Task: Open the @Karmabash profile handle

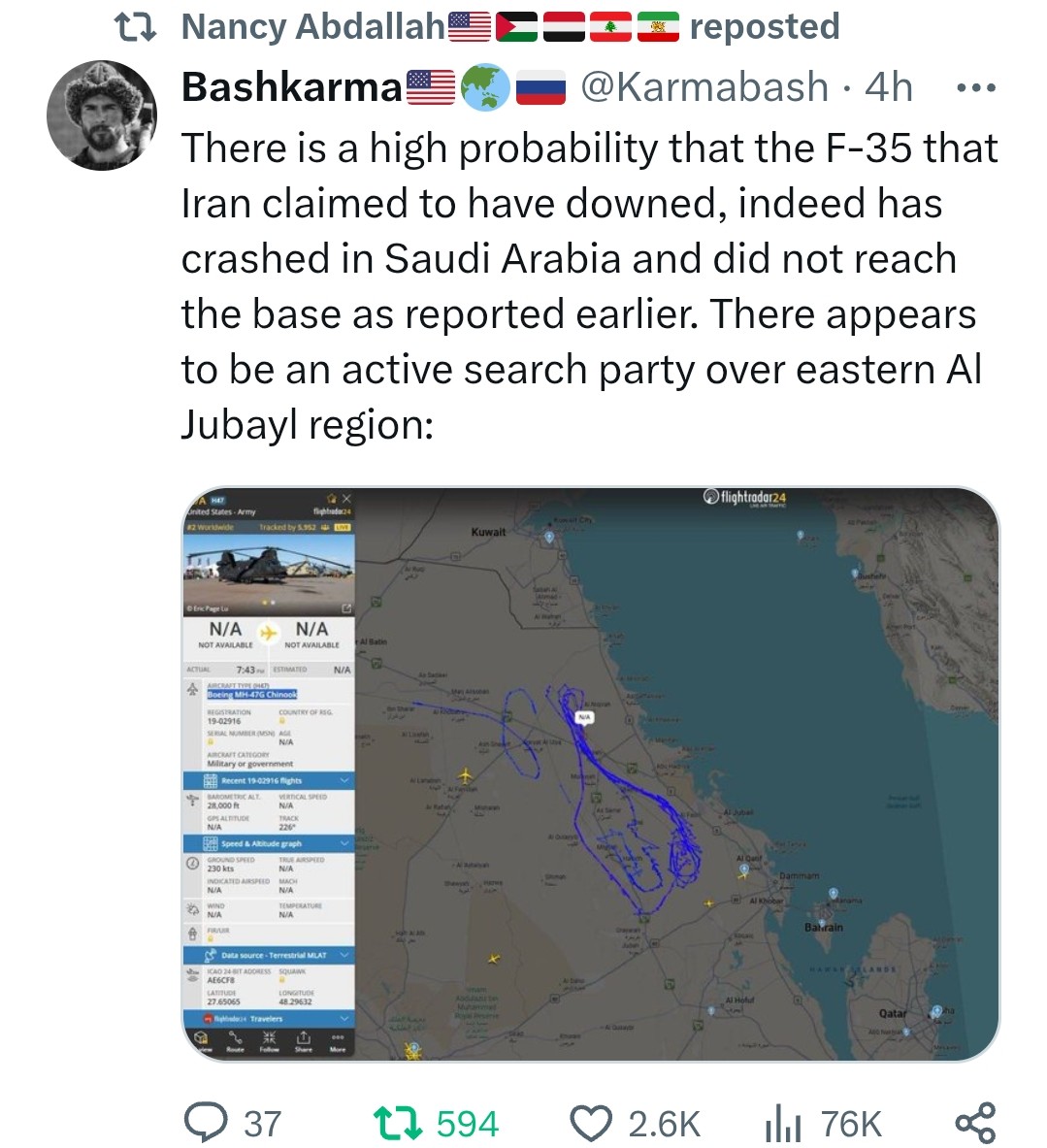Action: 703,87
